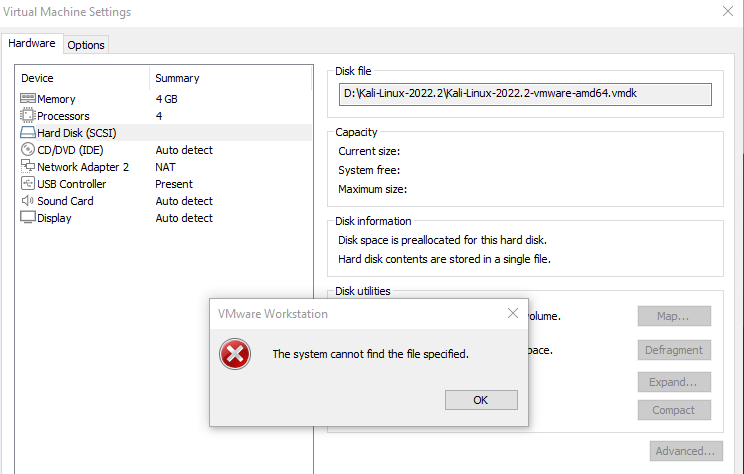744x474 pixels.
Task: Click the Network Adapter 2 icon
Action: coord(28,166)
